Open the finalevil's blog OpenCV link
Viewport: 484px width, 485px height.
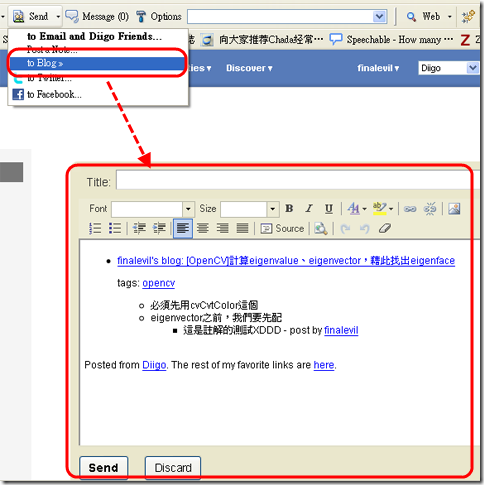click(286, 261)
